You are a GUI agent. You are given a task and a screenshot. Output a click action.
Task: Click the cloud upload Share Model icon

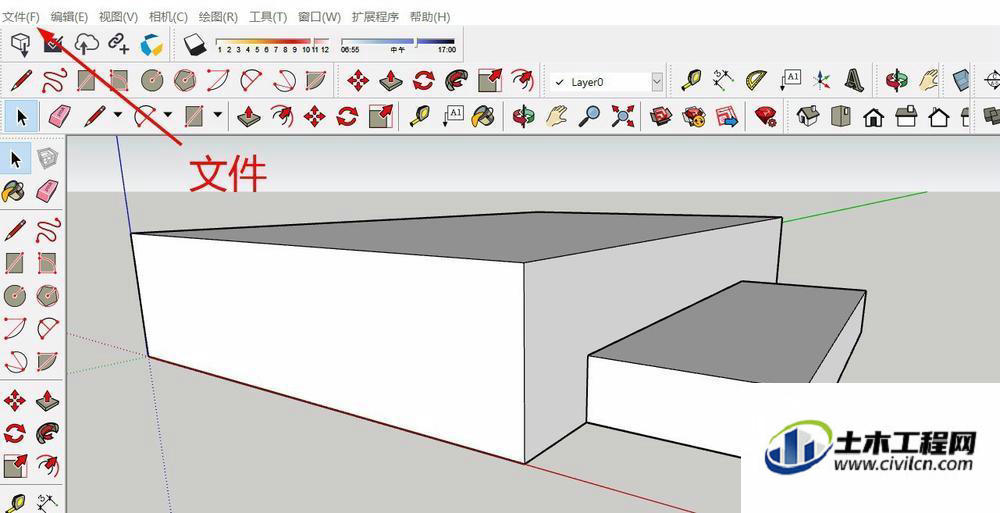click(87, 44)
